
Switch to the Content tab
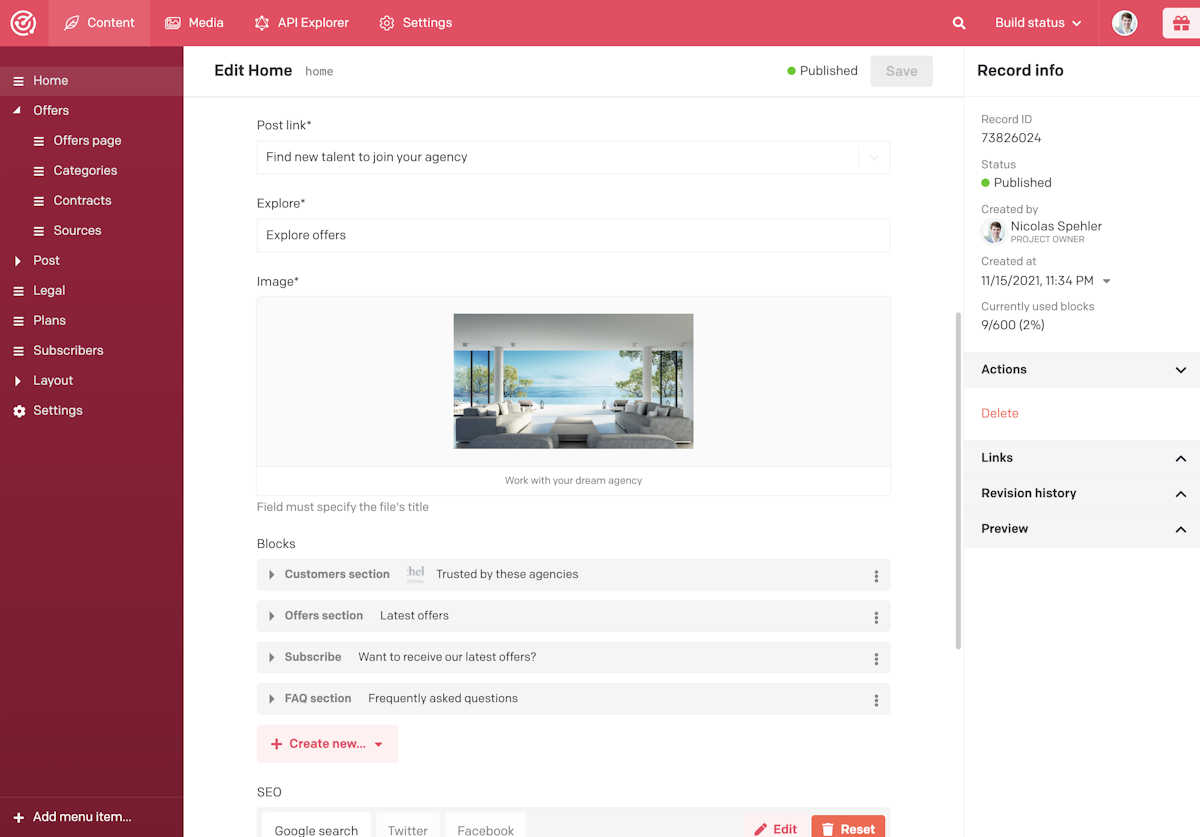[x=99, y=23]
